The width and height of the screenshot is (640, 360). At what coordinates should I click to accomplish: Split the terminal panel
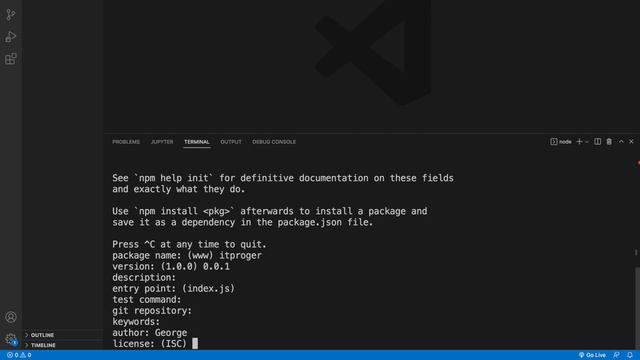coord(598,142)
